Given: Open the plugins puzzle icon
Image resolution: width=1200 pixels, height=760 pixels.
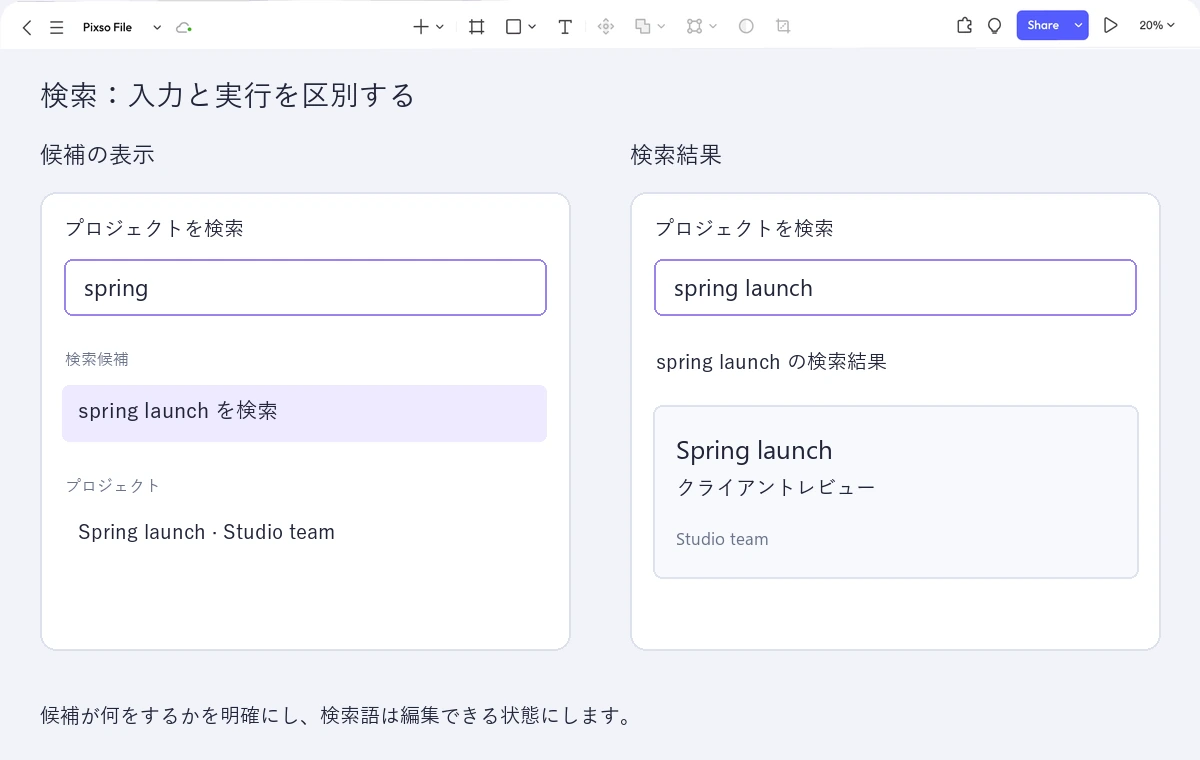Looking at the screenshot, I should (x=964, y=26).
